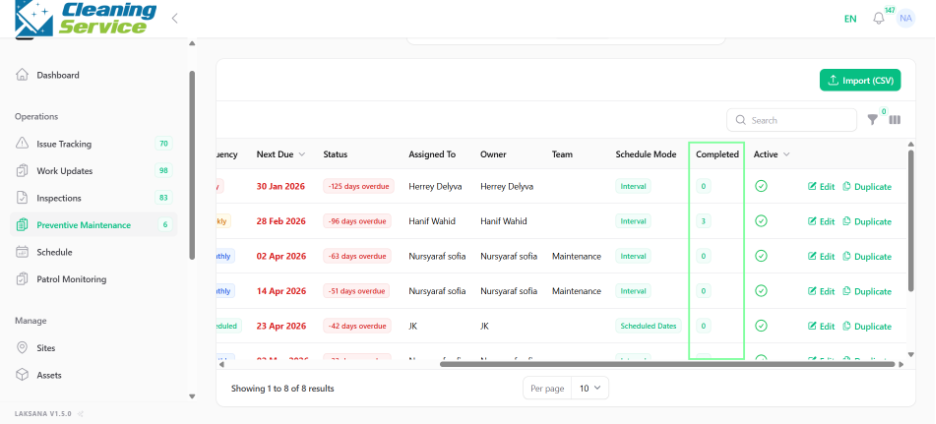Edit the 02 Apr 2026 row
The width and height of the screenshot is (936, 424).
[x=821, y=256]
